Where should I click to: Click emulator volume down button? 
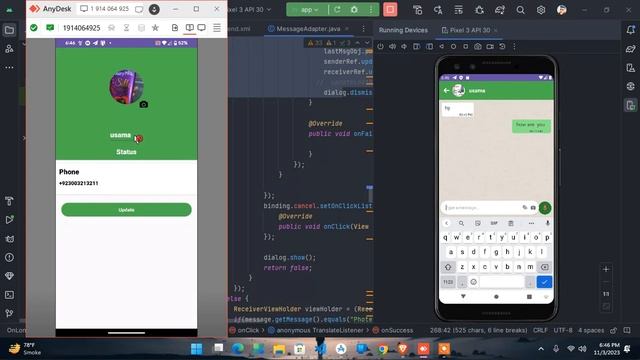(404, 47)
